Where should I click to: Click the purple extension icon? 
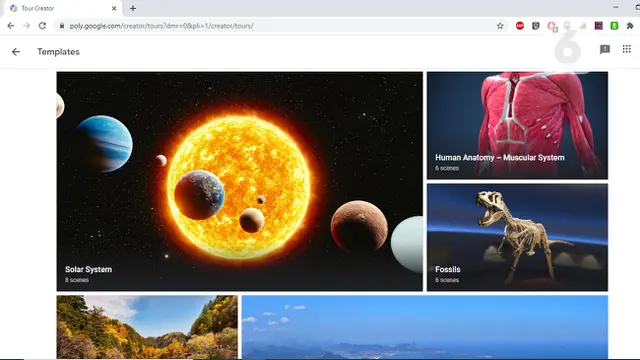tap(598, 26)
